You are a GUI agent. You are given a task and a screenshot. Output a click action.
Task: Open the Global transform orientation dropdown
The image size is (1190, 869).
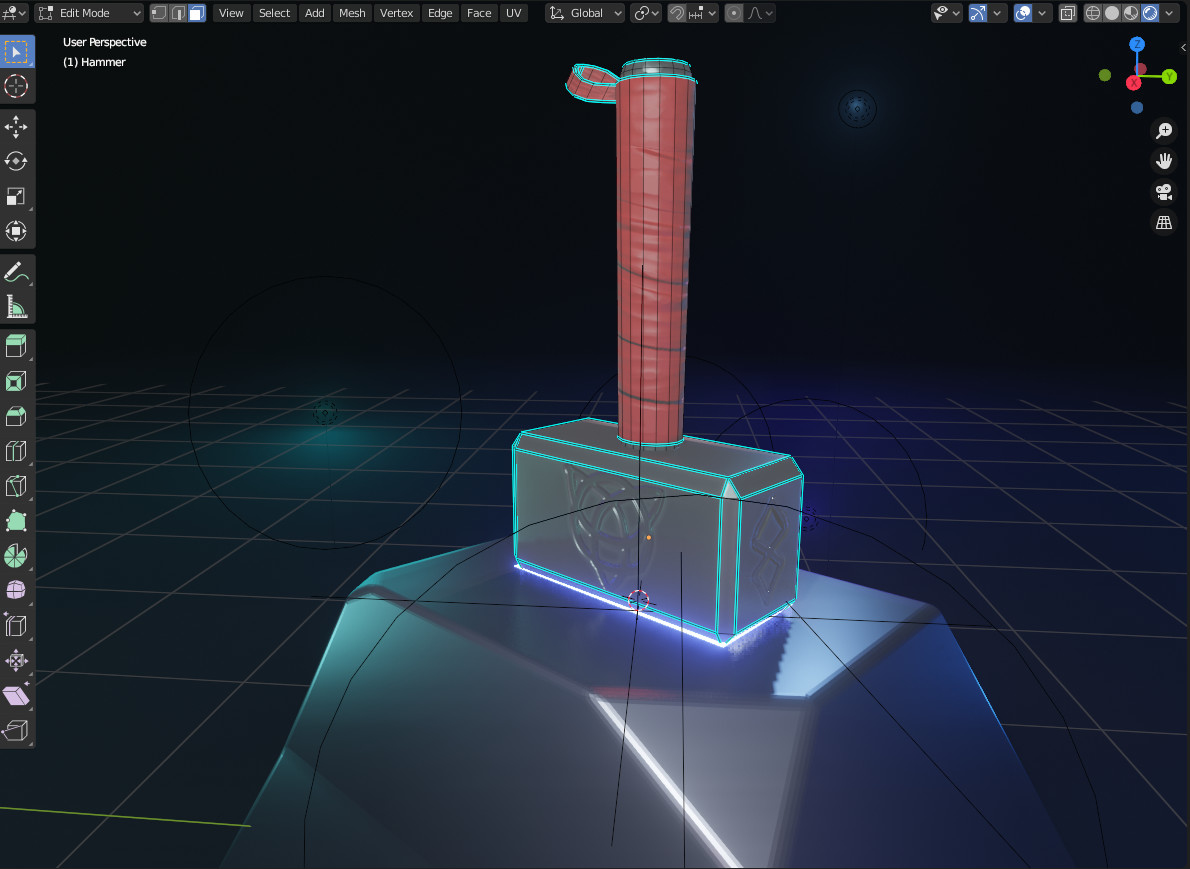click(x=584, y=13)
